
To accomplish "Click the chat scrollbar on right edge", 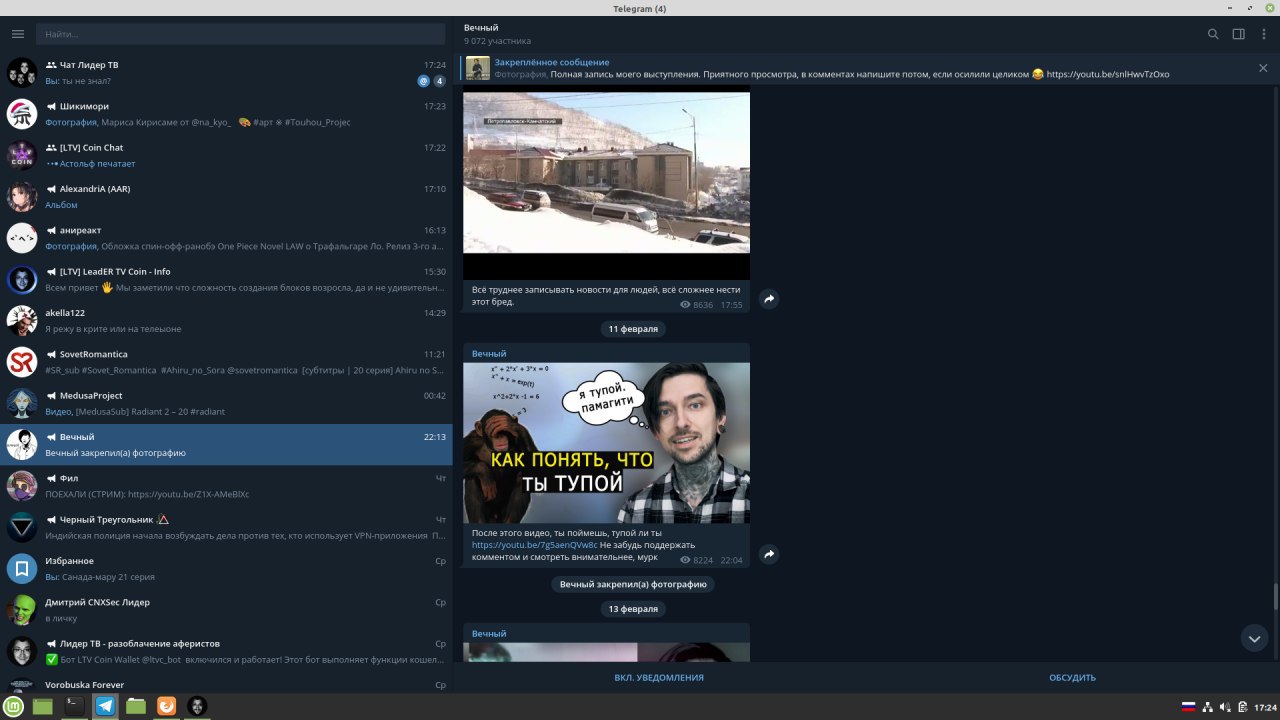I will click(1275, 596).
